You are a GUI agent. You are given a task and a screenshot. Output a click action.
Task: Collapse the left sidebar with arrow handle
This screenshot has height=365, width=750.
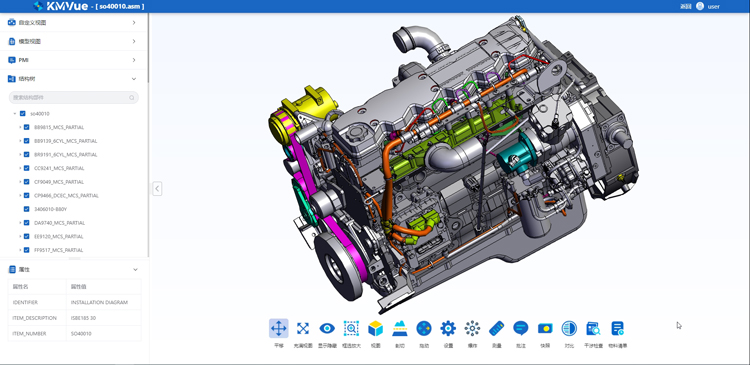[157, 188]
